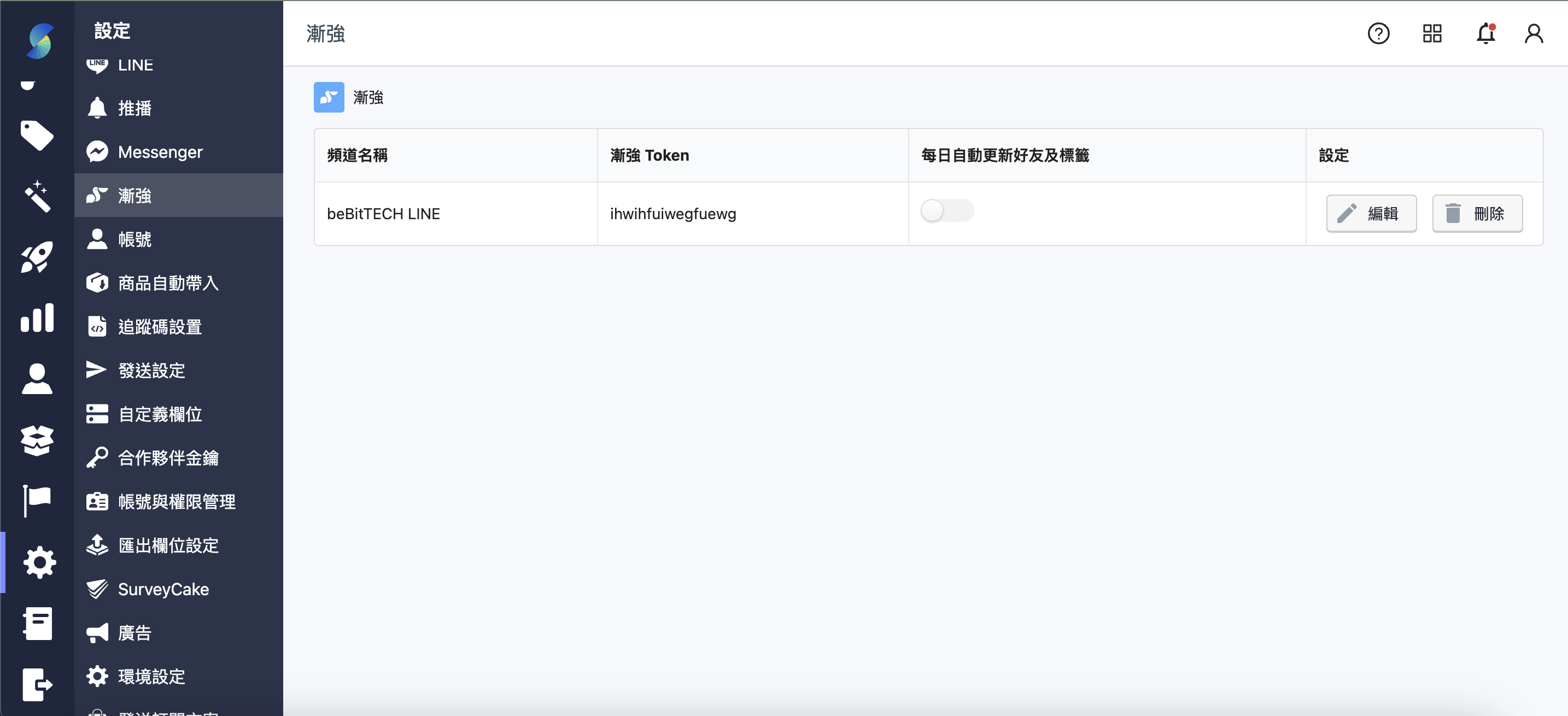
Task: Open 帳號與權限管理 settings page
Action: [177, 501]
